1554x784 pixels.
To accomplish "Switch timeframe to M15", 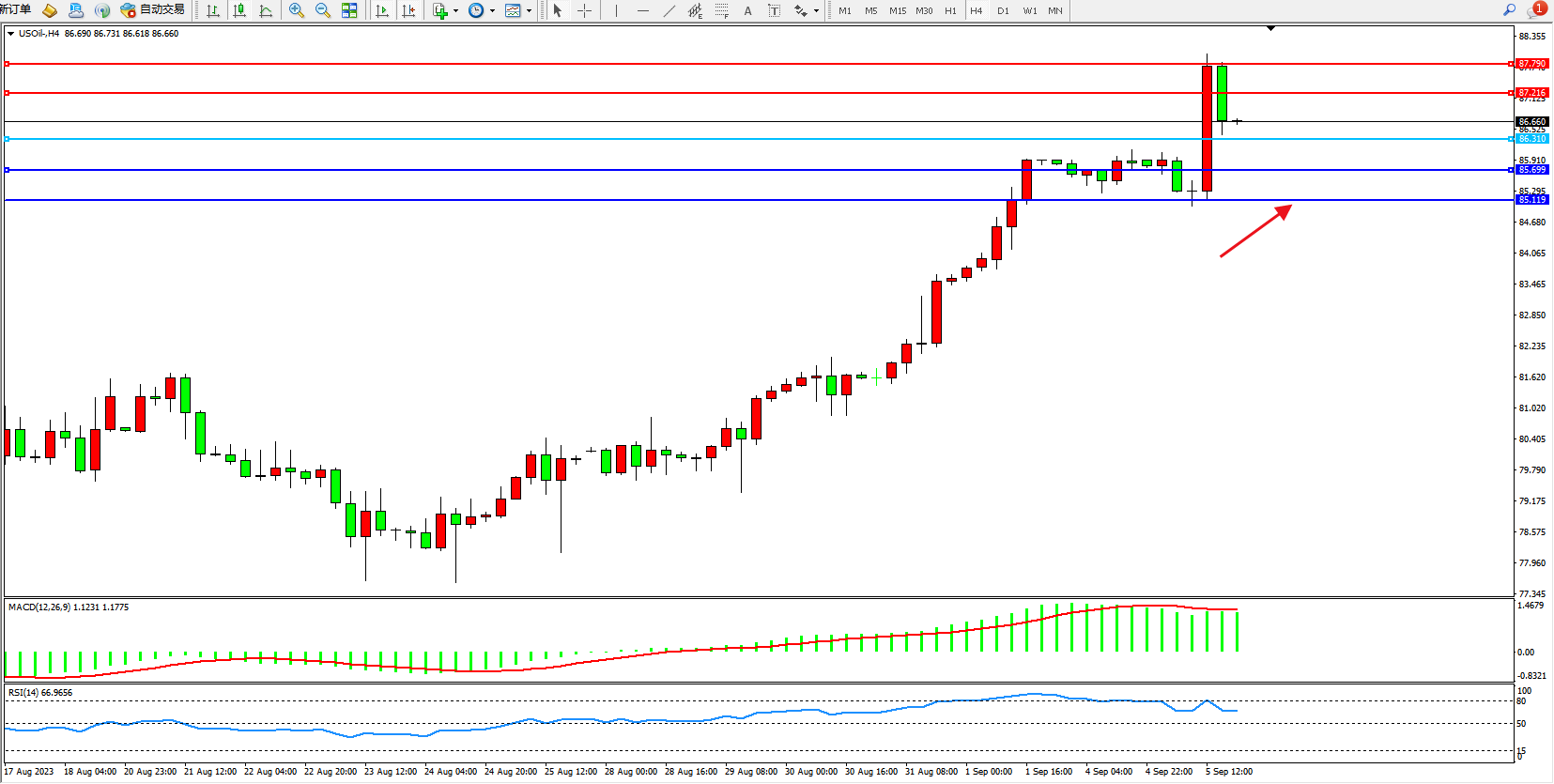I will coord(898,10).
